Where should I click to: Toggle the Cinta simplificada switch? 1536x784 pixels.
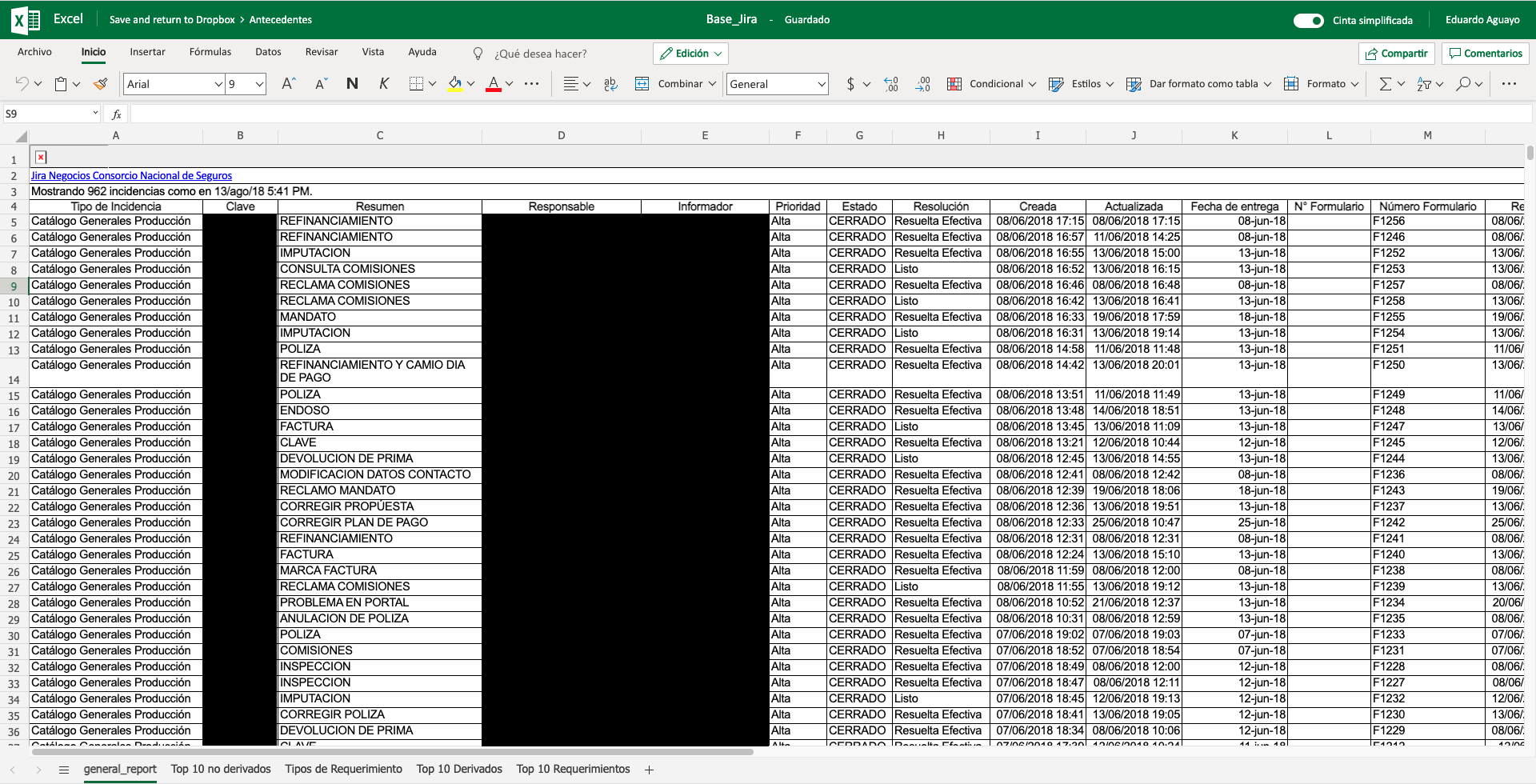1309,20
